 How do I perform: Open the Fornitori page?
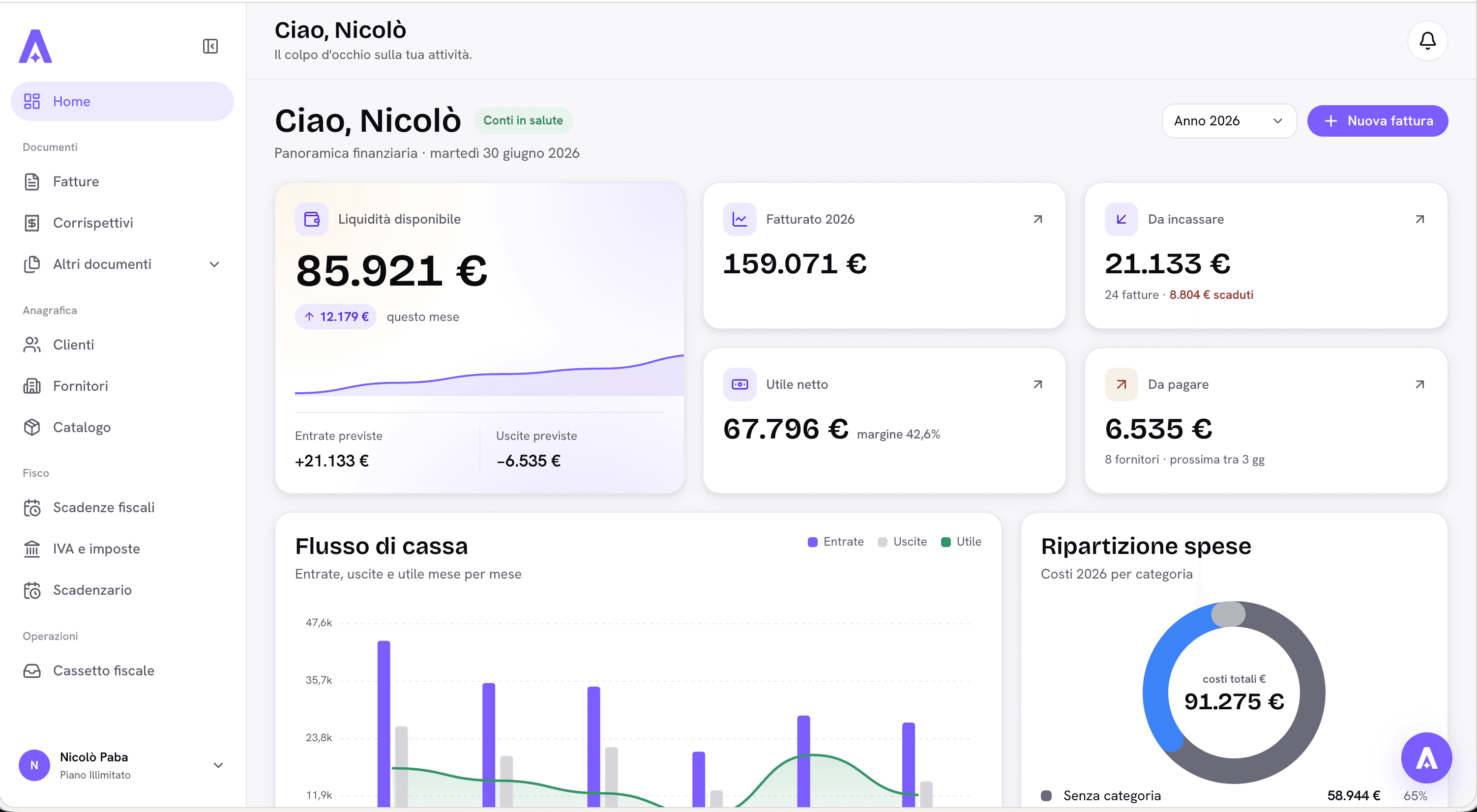(x=122, y=386)
